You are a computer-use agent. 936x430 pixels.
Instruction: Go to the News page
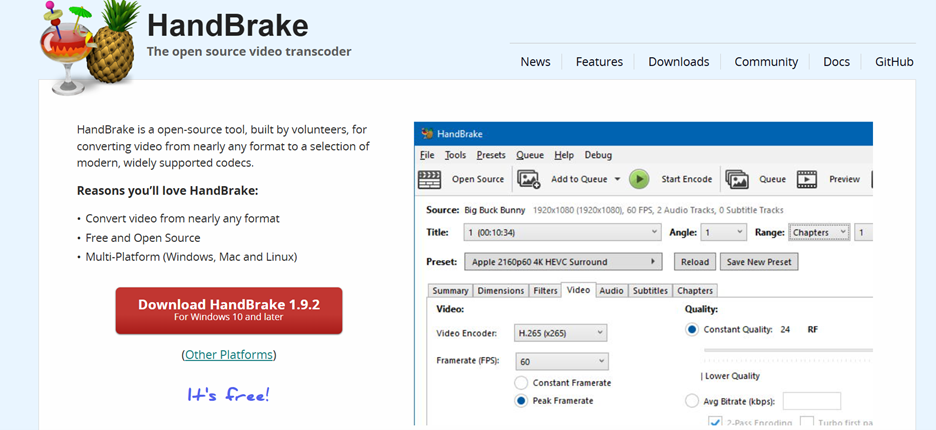point(535,62)
